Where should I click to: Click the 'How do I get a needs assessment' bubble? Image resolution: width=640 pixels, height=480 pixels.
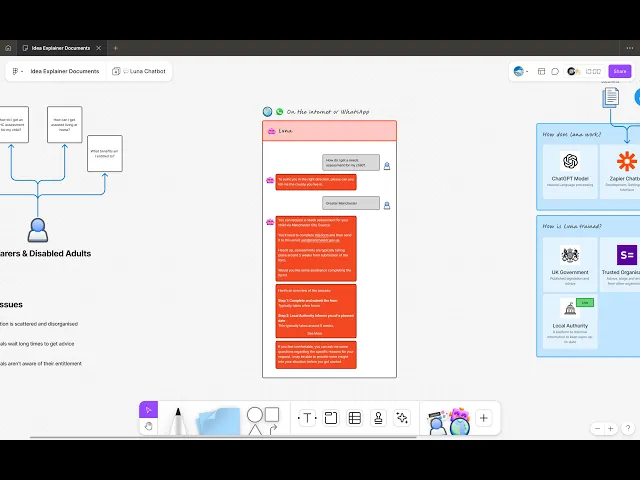351,162
